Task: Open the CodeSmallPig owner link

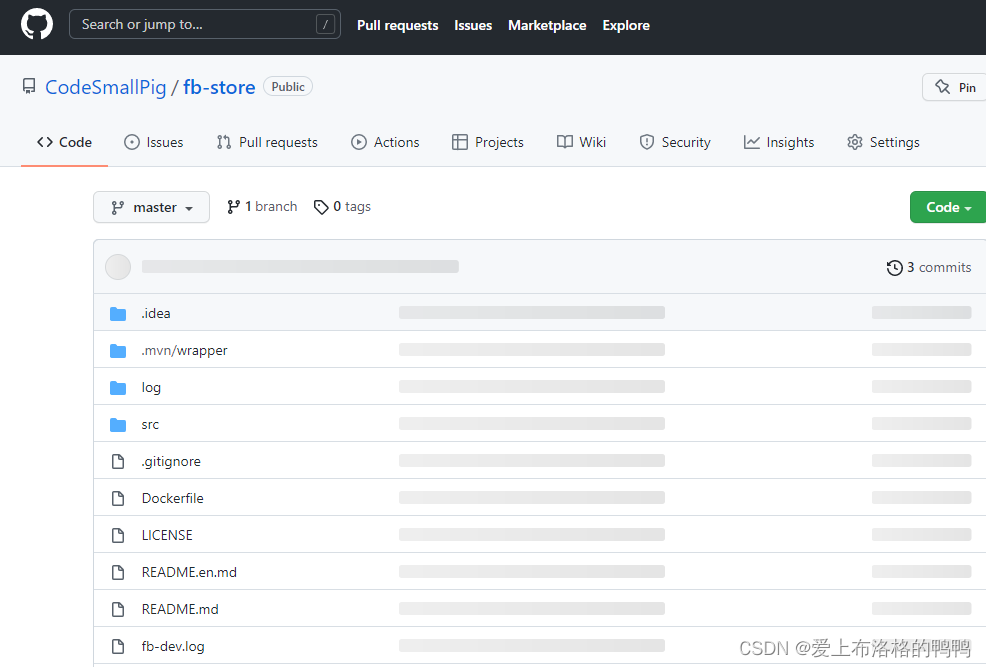Action: point(106,87)
